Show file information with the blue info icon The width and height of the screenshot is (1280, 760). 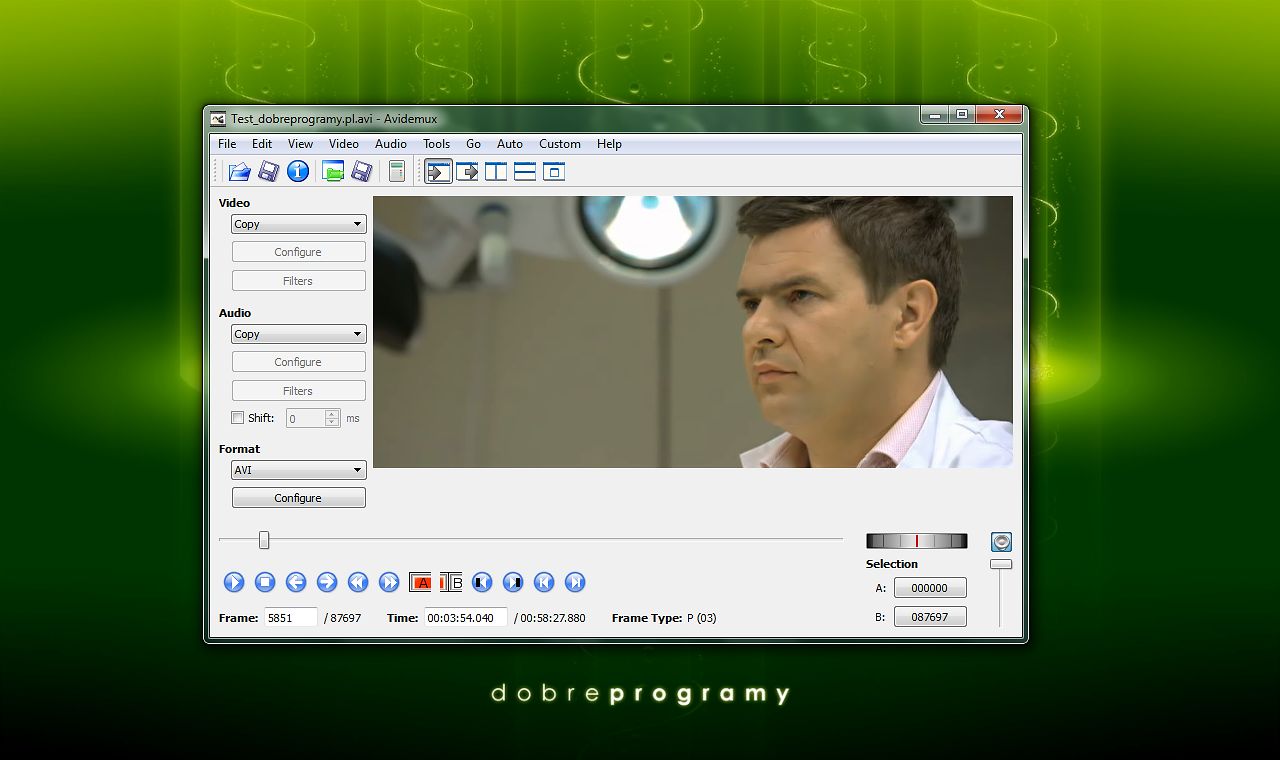297,172
